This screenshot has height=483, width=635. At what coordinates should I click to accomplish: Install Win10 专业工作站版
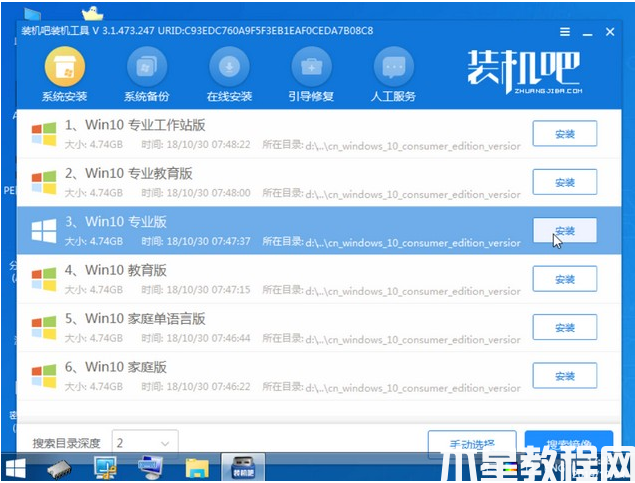pos(565,134)
